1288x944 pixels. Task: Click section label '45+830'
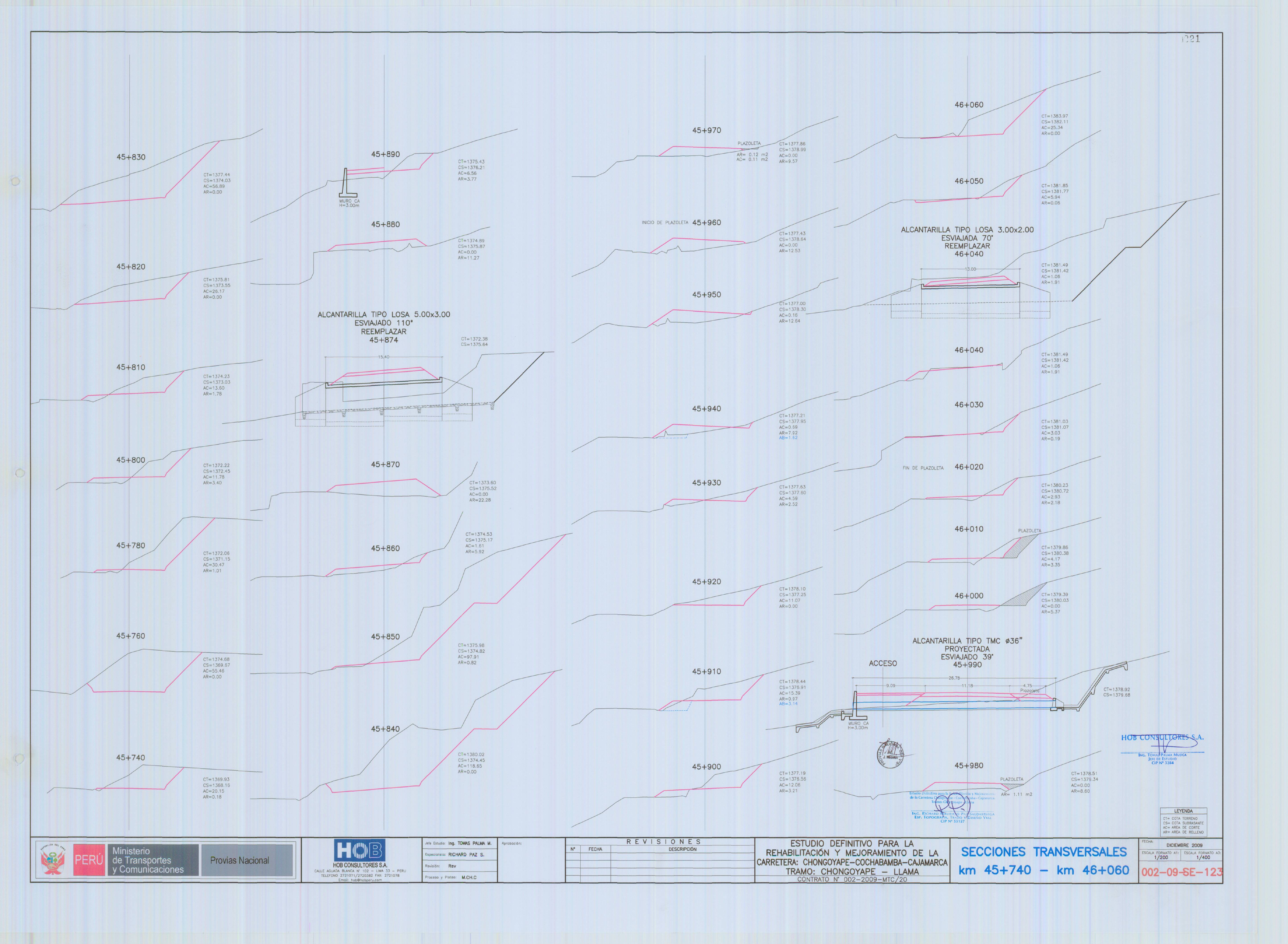(131, 157)
